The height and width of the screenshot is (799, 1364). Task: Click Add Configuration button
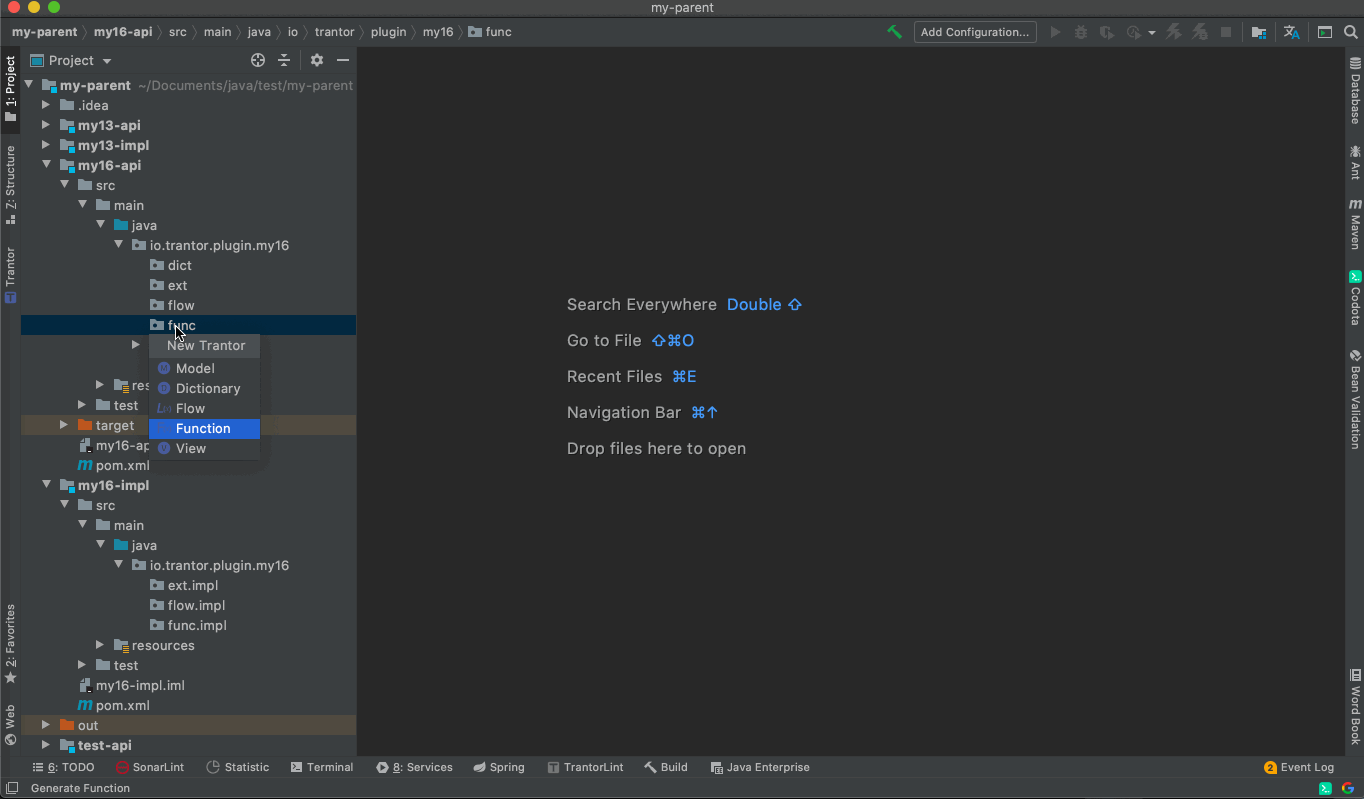(x=974, y=32)
